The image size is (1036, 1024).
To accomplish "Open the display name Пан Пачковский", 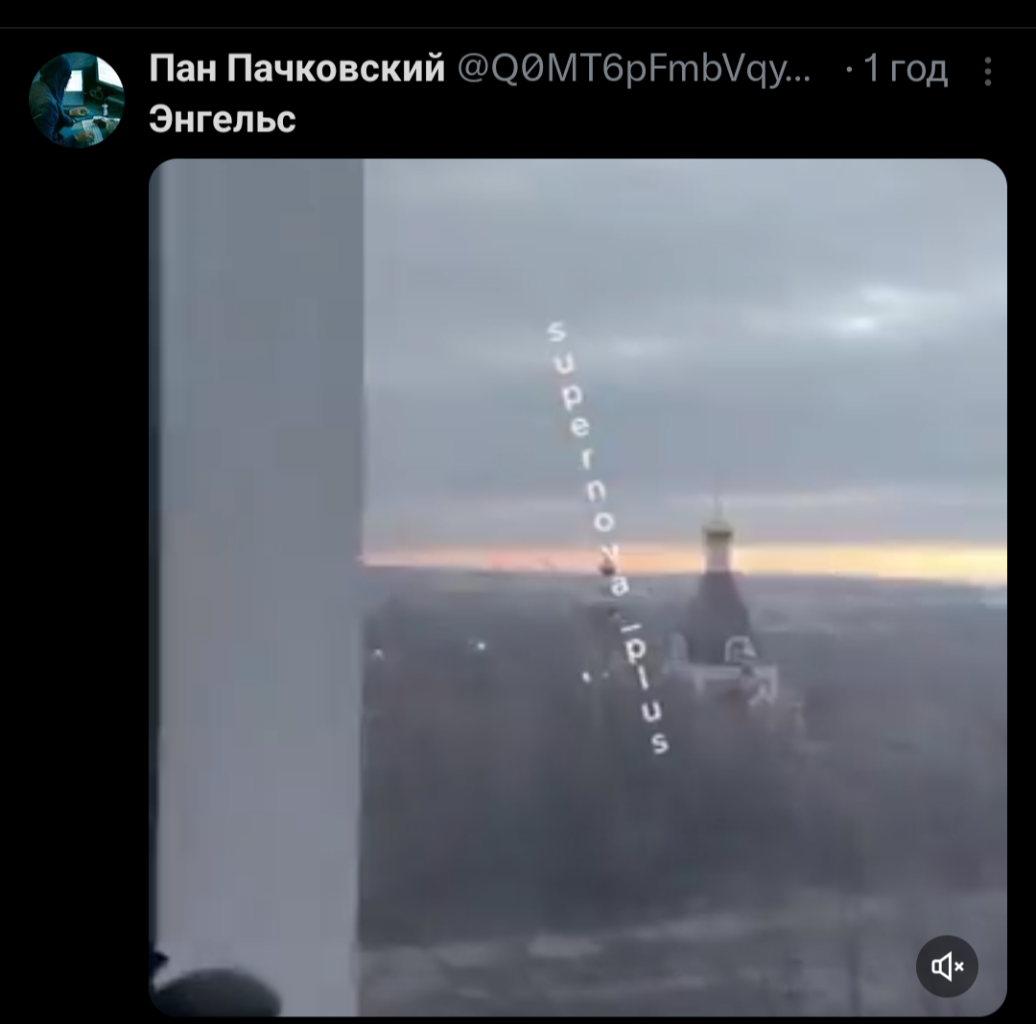I will point(297,68).
